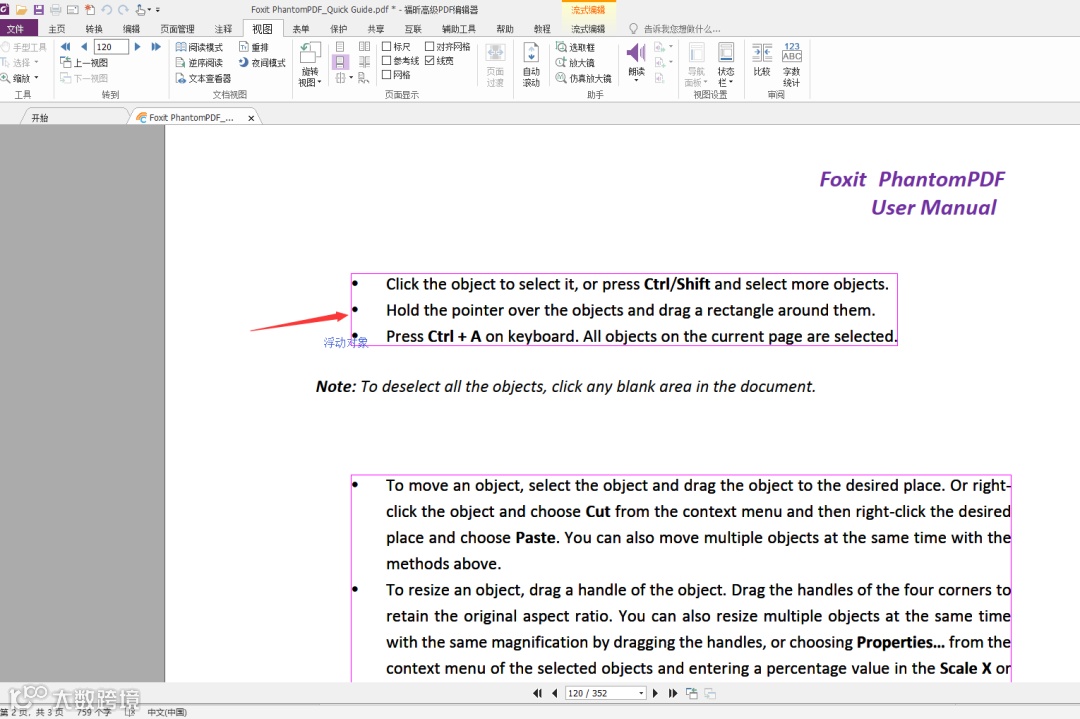Activate the 选取框 marquee tool
This screenshot has height=719, width=1080.
[x=575, y=47]
